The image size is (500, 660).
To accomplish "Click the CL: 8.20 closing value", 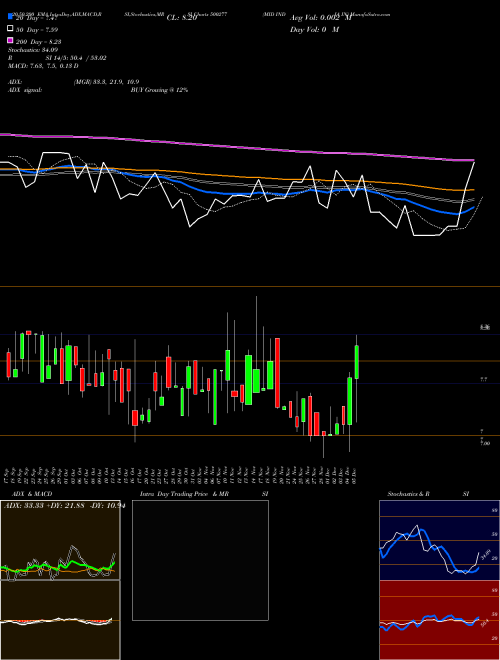I will coord(182,18).
